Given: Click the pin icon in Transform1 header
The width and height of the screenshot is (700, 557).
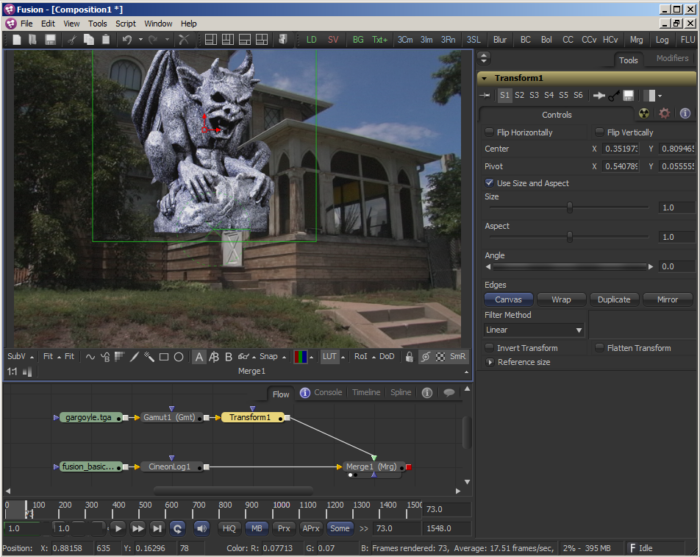Looking at the screenshot, I should 485,95.
